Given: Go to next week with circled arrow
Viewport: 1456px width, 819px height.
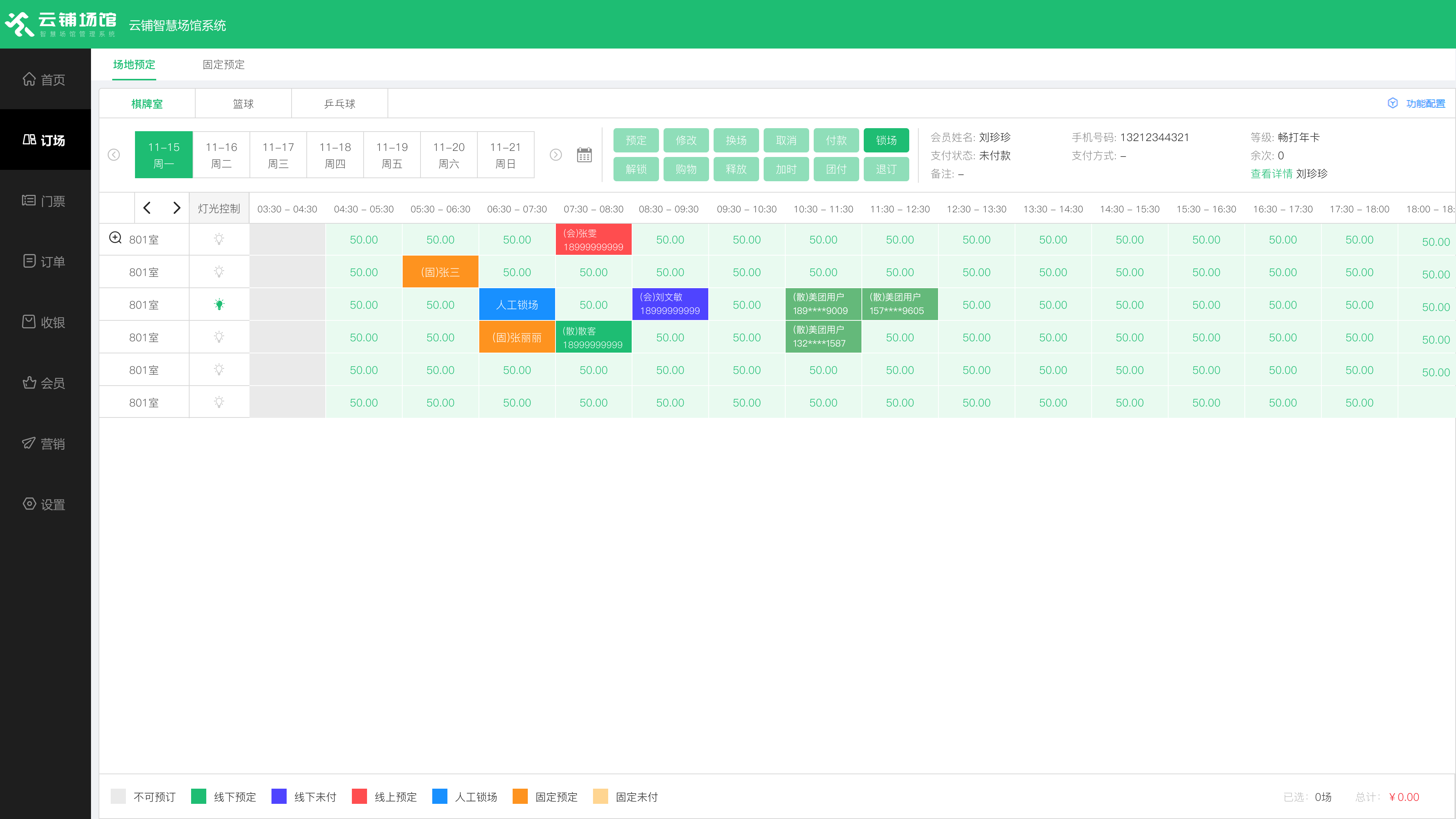Looking at the screenshot, I should tap(555, 155).
